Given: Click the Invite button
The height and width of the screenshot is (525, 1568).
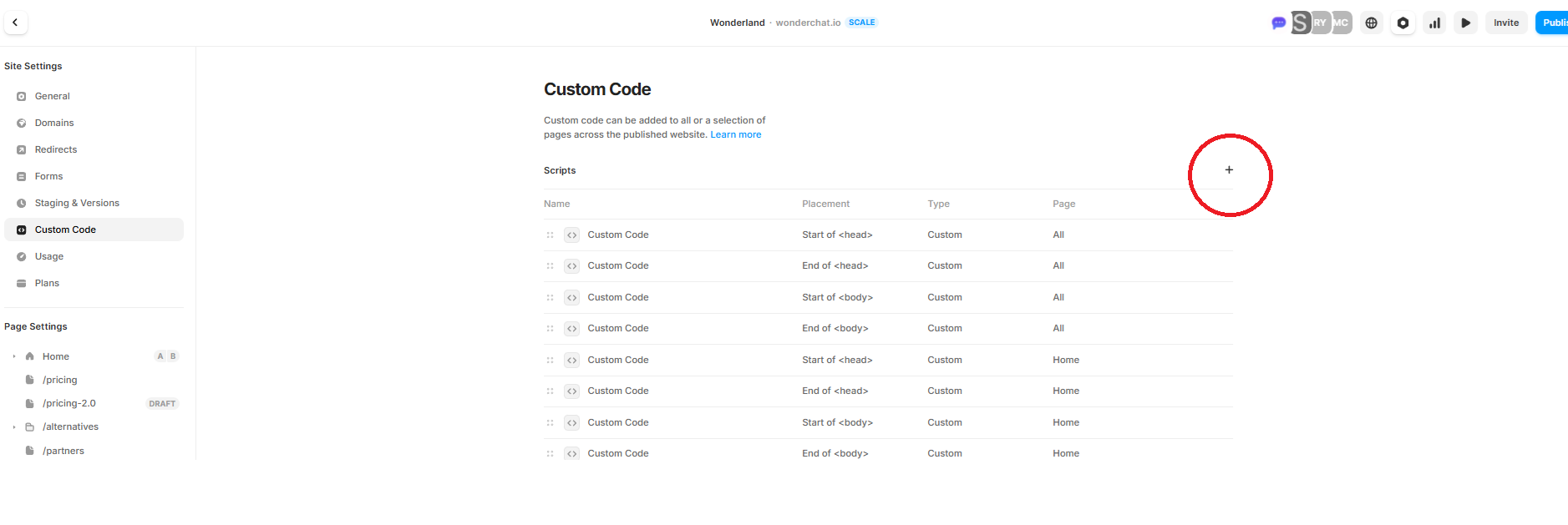Looking at the screenshot, I should coord(1505,23).
